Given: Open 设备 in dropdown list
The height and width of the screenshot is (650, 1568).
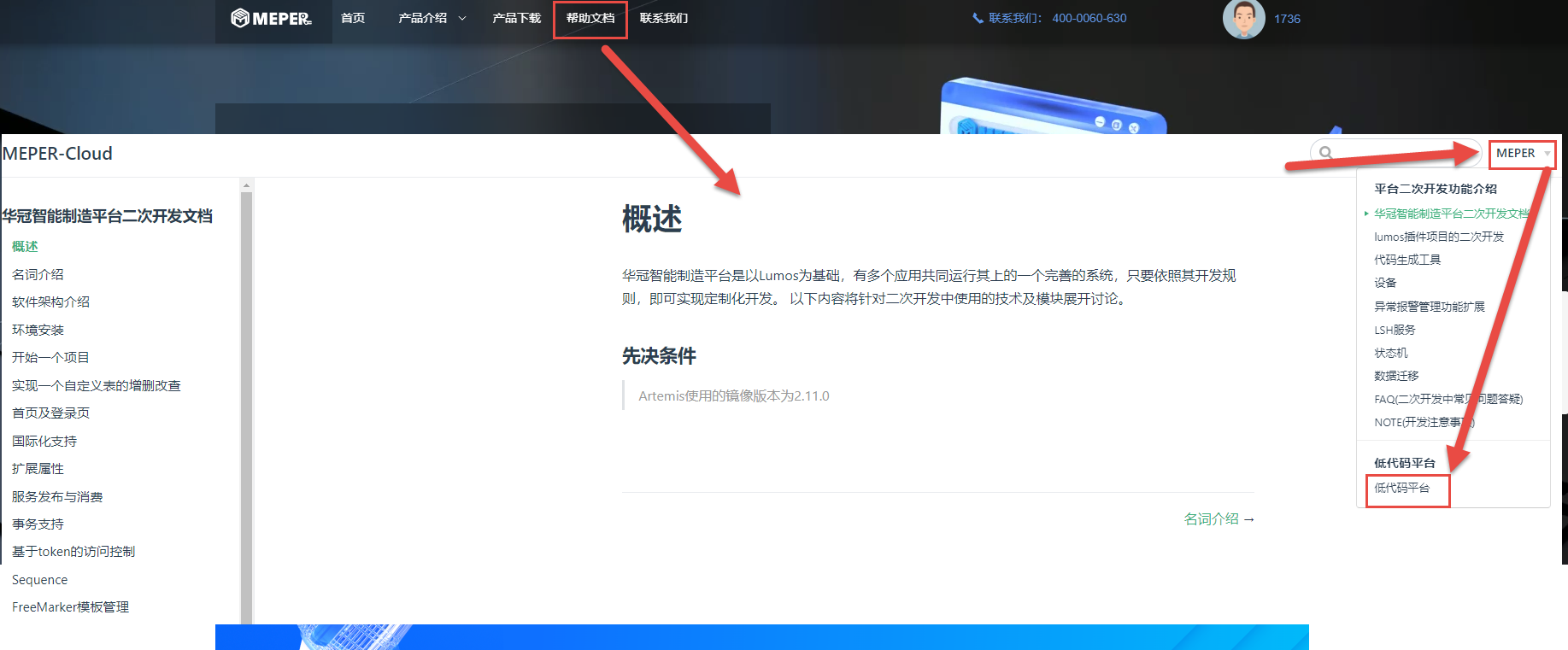Looking at the screenshot, I should click(x=1385, y=283).
